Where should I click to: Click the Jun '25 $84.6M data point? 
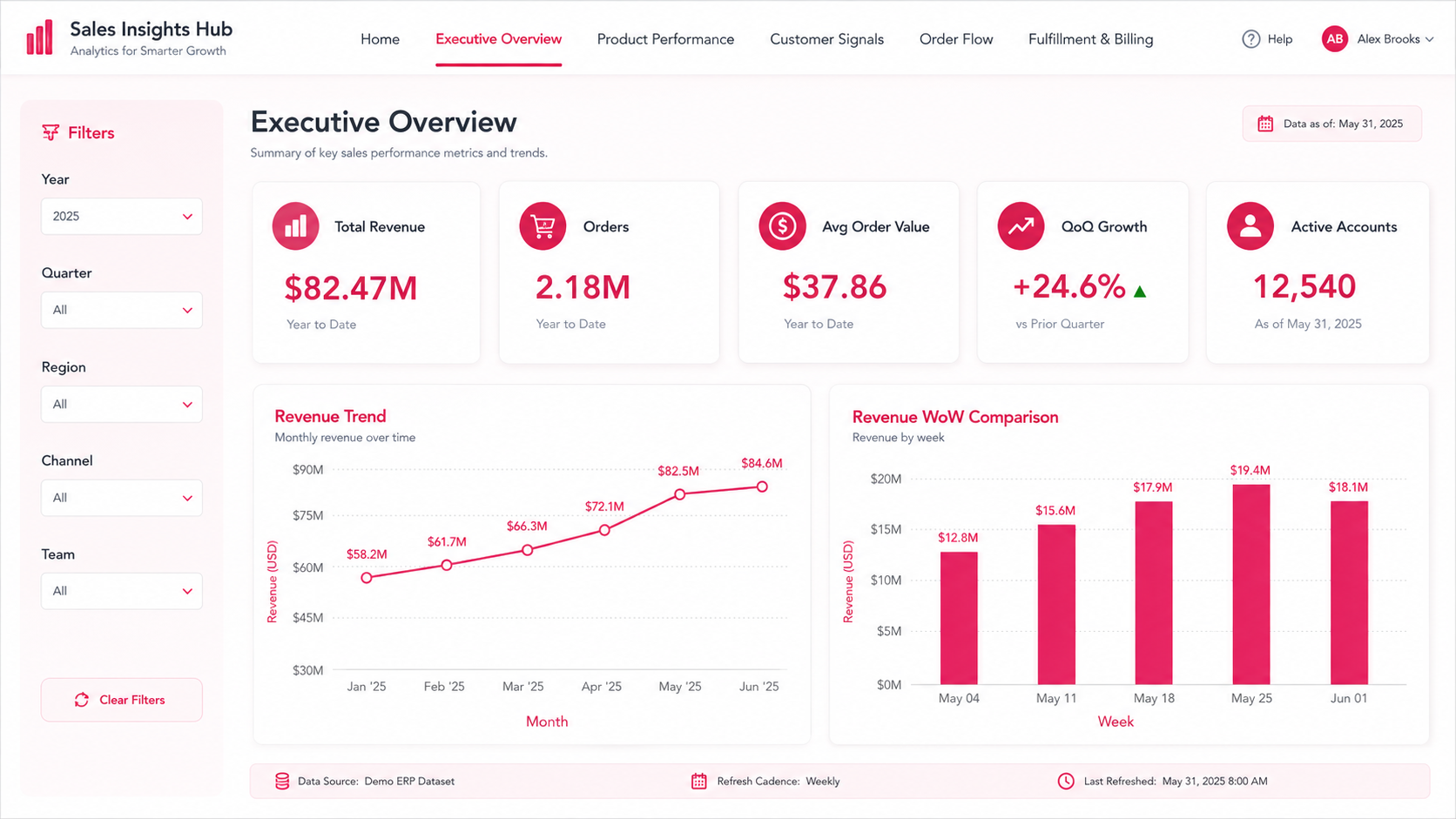pos(762,487)
